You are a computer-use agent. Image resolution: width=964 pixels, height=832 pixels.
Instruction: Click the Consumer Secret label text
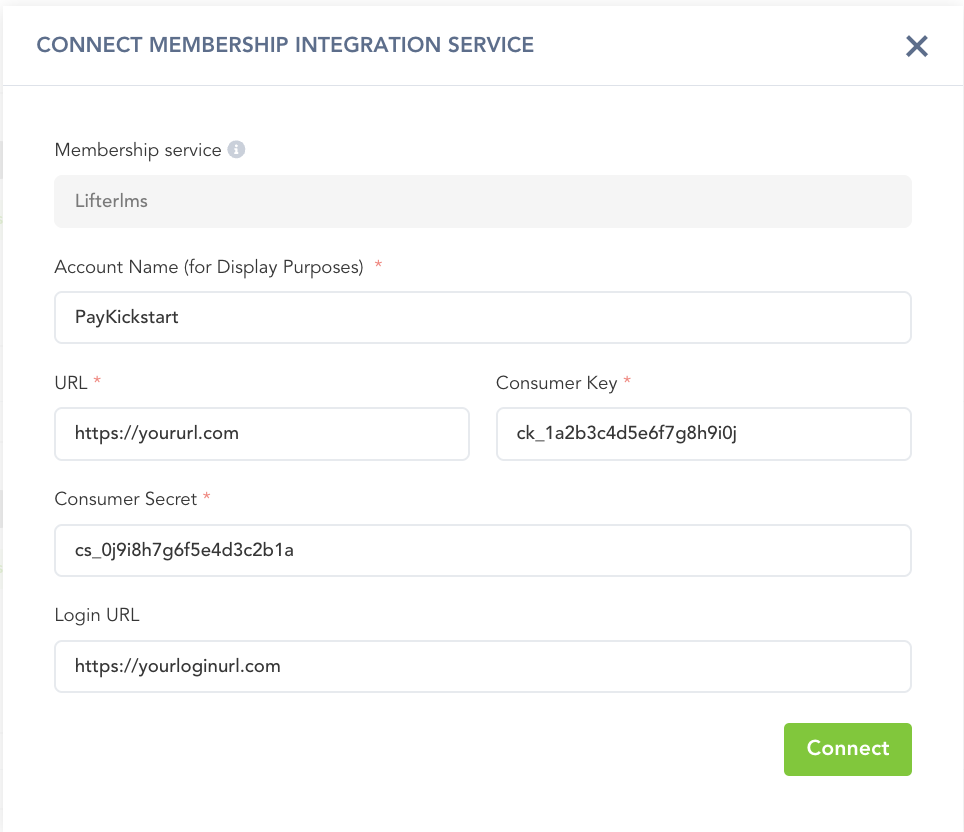click(126, 499)
